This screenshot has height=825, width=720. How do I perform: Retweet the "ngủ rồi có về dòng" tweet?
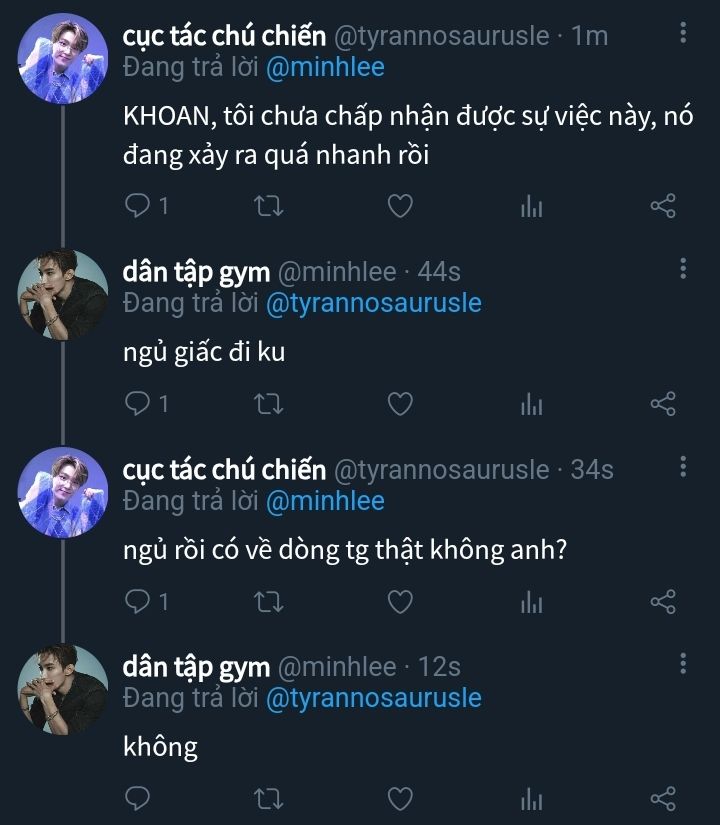click(x=269, y=601)
